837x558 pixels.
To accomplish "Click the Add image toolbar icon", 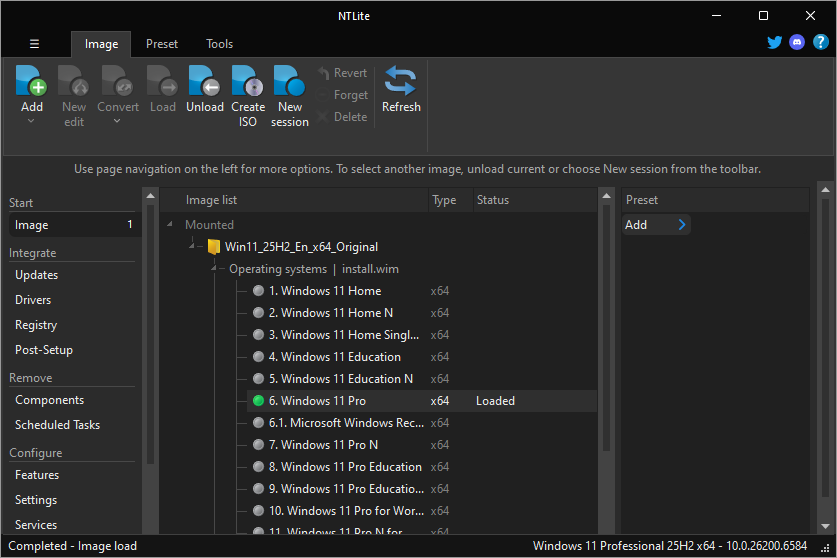I will [x=32, y=82].
